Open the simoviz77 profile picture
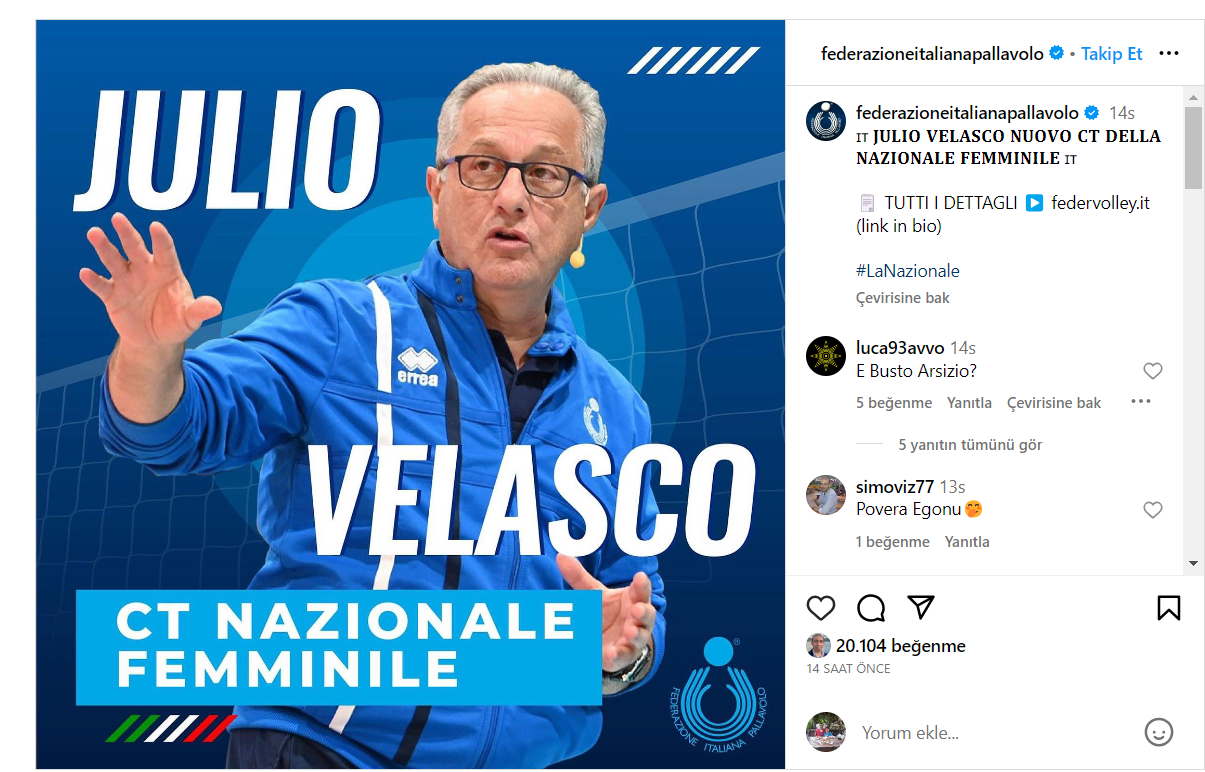1205x772 pixels. pos(826,495)
